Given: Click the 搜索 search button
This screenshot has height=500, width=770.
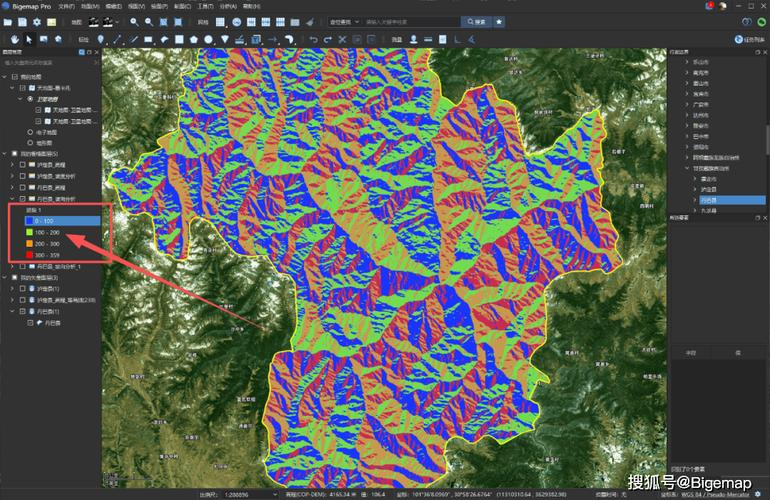Looking at the screenshot, I should (474, 21).
